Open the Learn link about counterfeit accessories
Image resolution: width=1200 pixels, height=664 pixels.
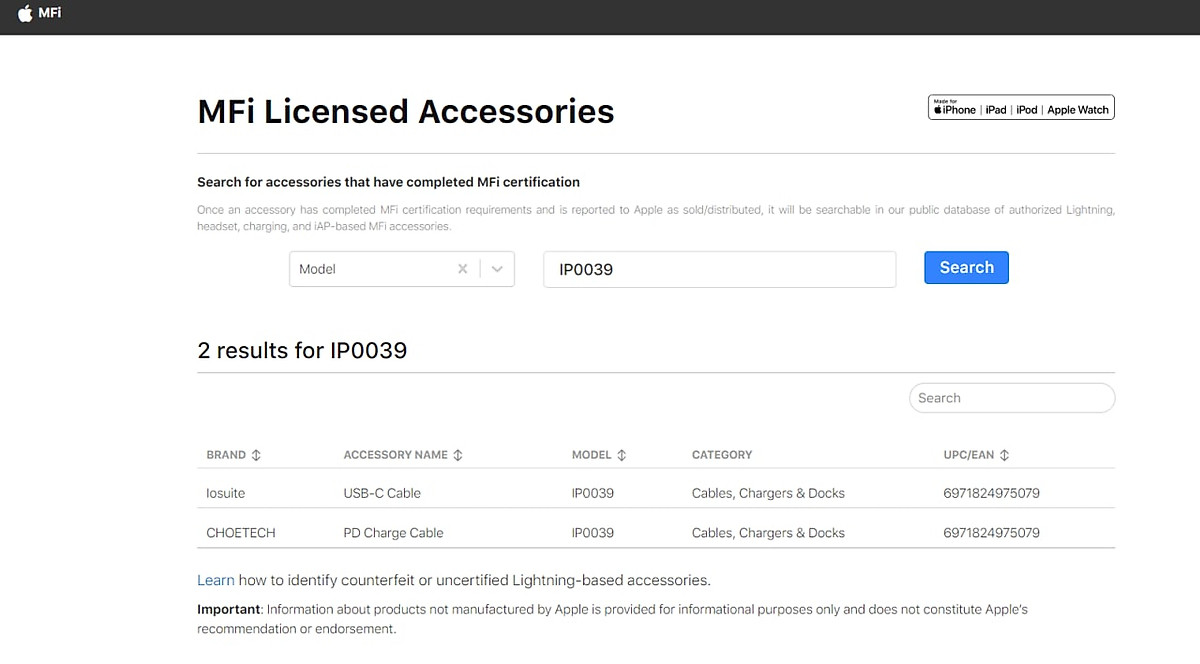click(x=216, y=580)
